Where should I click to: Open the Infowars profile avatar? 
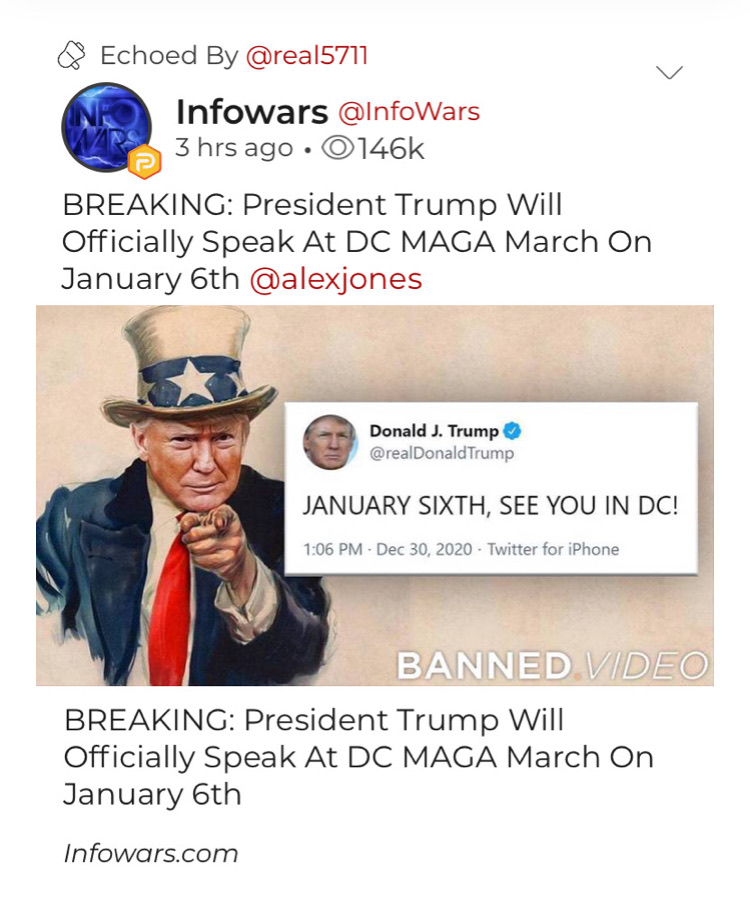(x=106, y=127)
